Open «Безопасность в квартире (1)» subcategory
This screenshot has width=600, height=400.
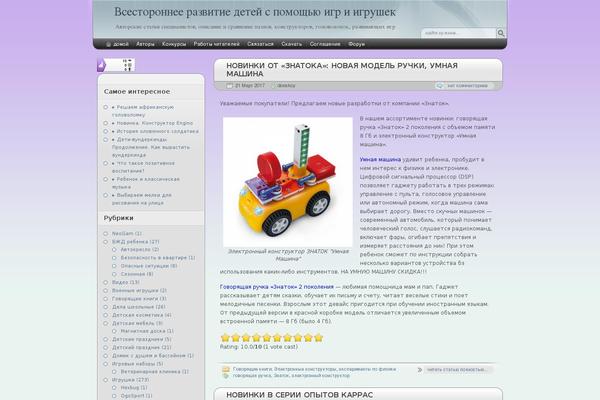click(x=158, y=258)
